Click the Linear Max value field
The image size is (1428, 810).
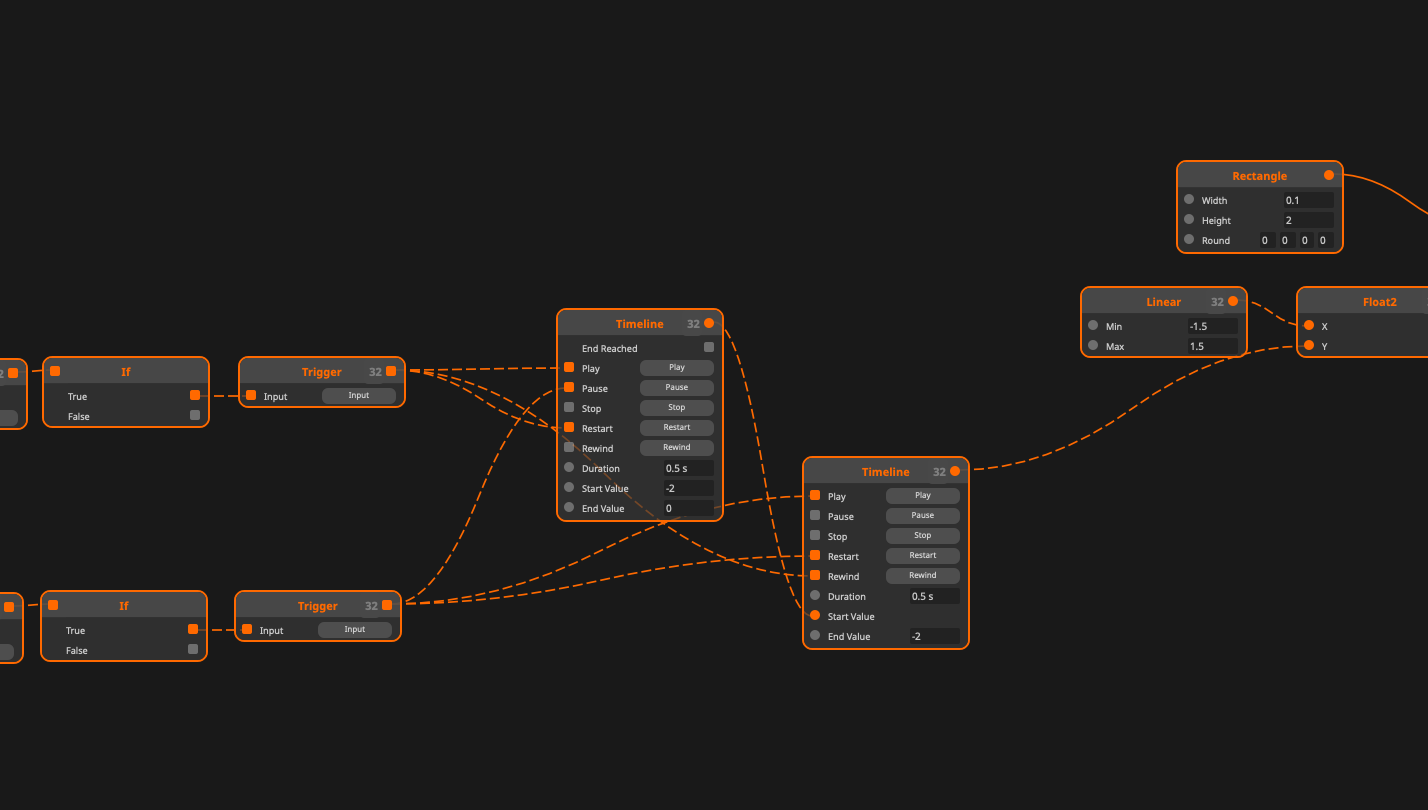point(1211,346)
